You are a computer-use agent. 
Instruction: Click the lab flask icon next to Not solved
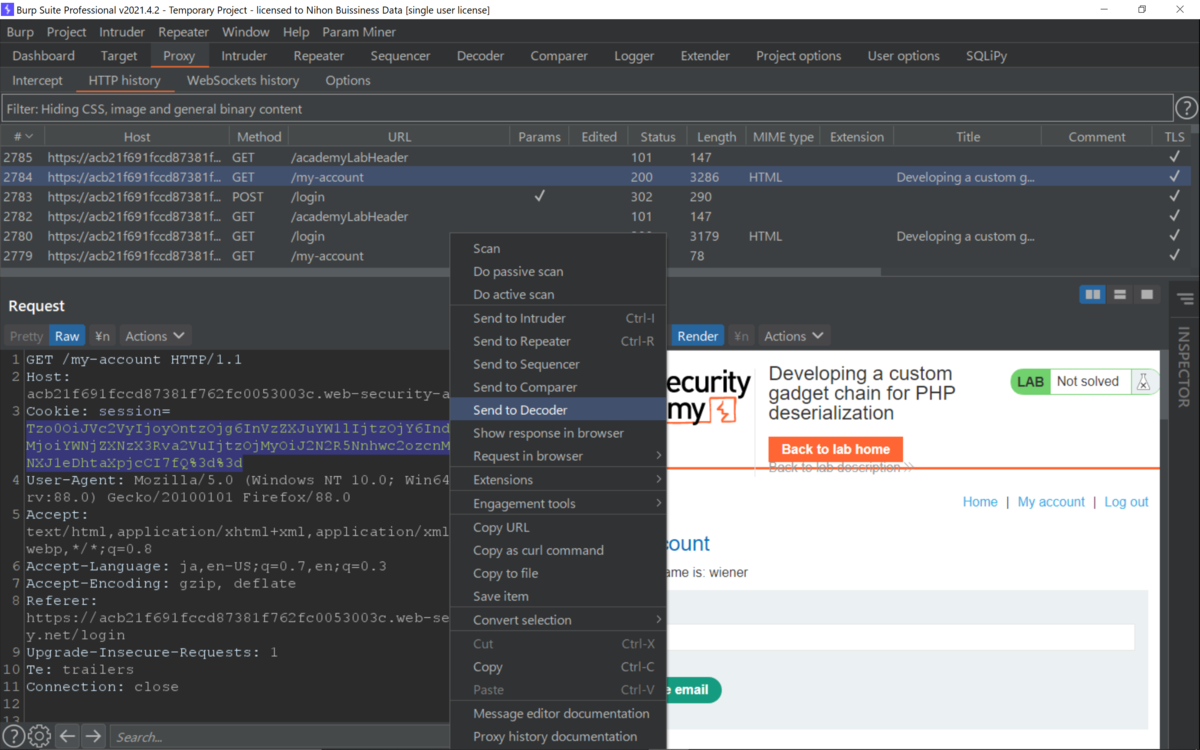click(x=1142, y=381)
